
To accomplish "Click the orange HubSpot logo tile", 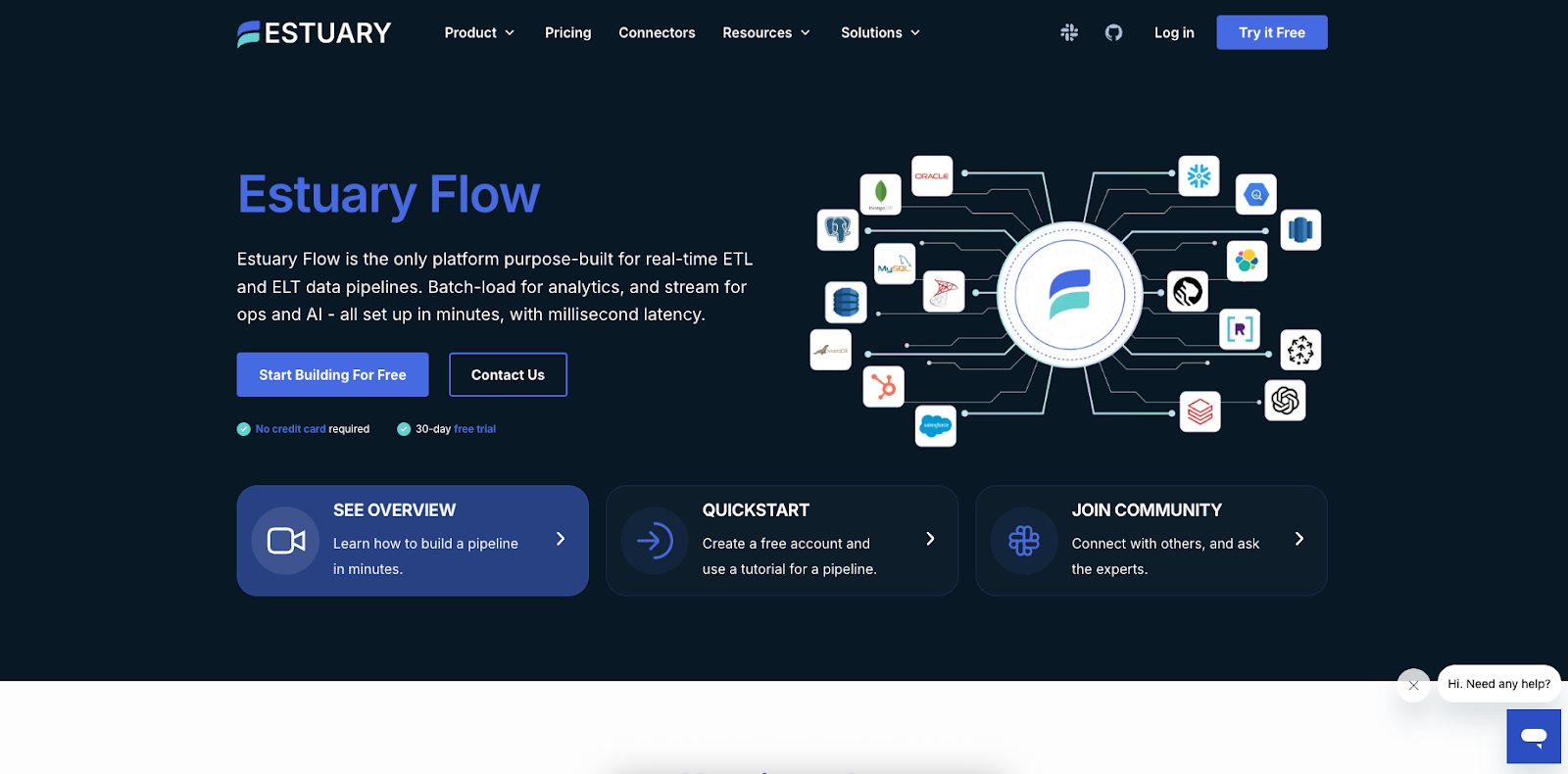I will click(884, 386).
